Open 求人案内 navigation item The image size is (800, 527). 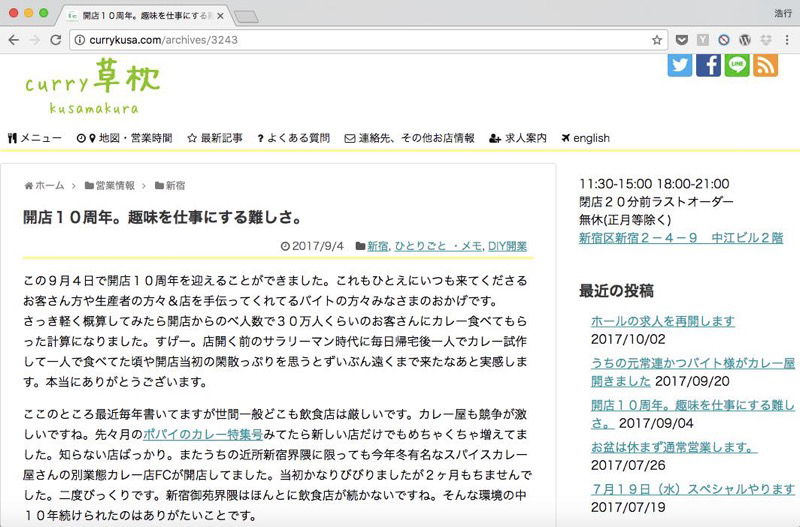(x=517, y=138)
